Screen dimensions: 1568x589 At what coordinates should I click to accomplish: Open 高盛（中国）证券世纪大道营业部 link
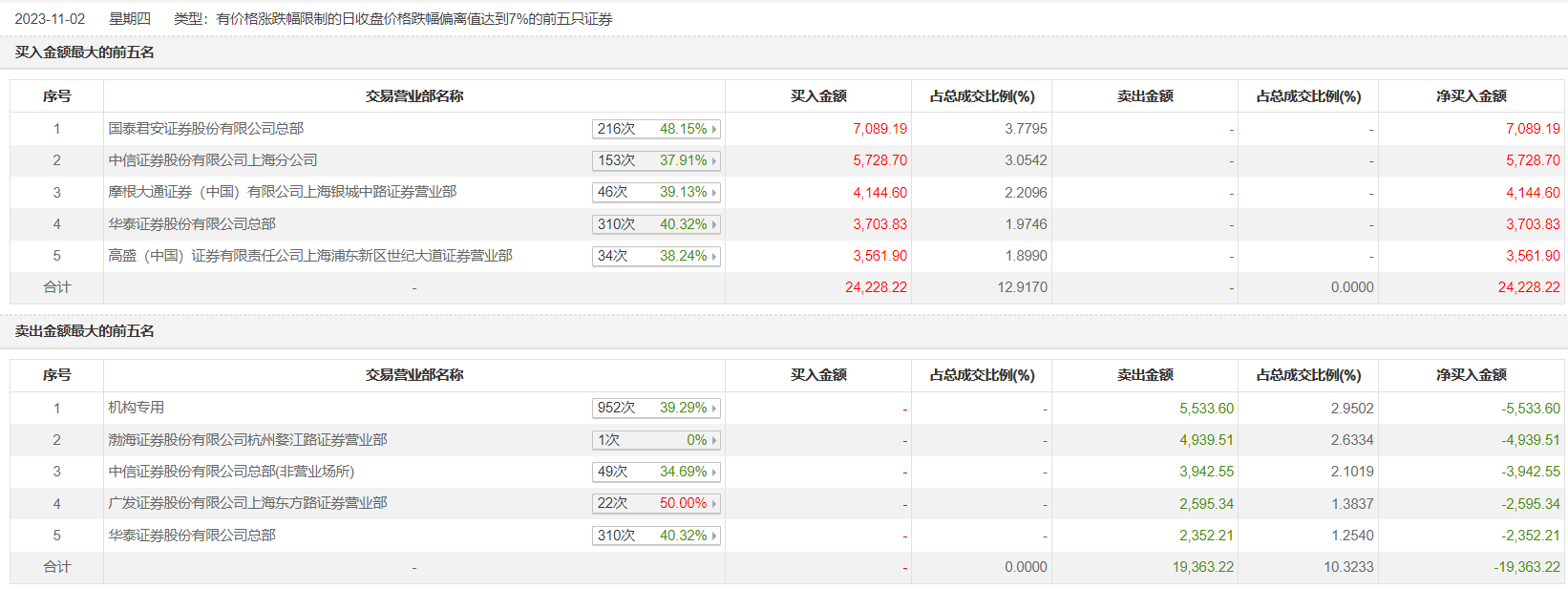point(310,256)
